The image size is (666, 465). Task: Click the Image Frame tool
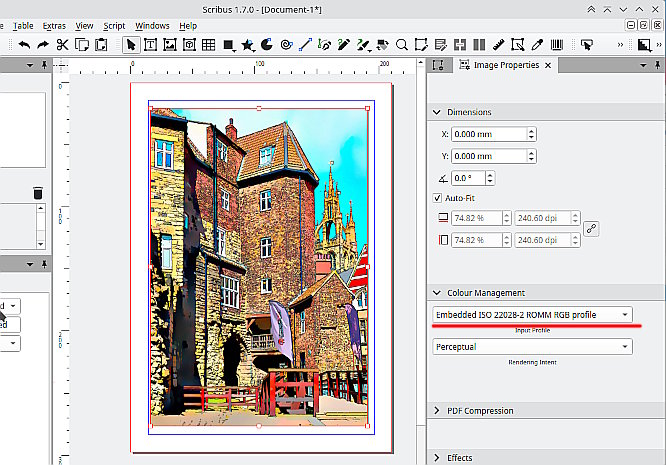170,45
